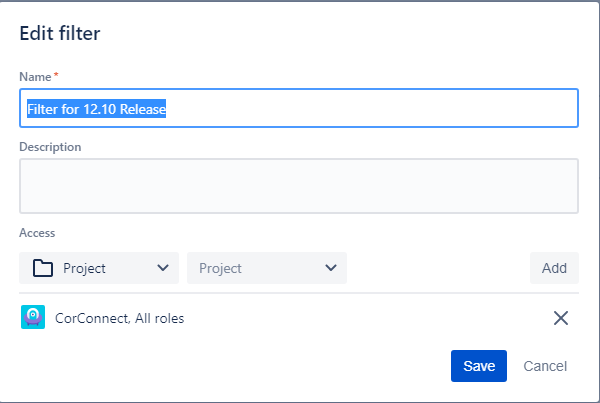Remove CorConnect access with the X icon
The image size is (600, 403).
pos(561,318)
